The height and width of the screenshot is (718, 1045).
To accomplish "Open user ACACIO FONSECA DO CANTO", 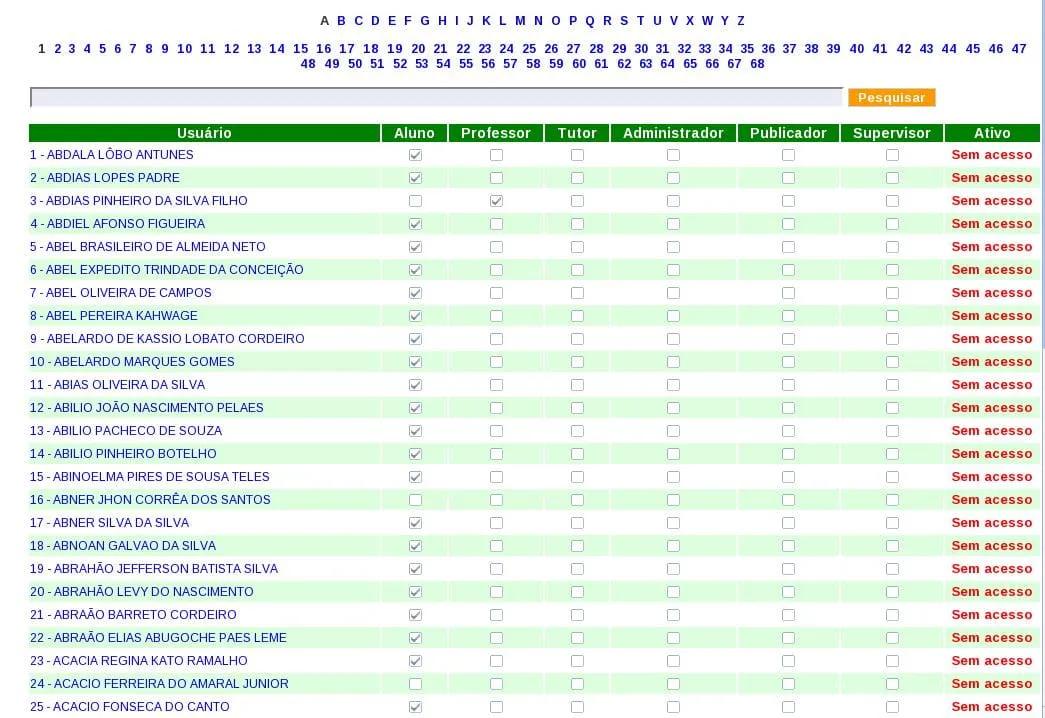I will [129, 707].
